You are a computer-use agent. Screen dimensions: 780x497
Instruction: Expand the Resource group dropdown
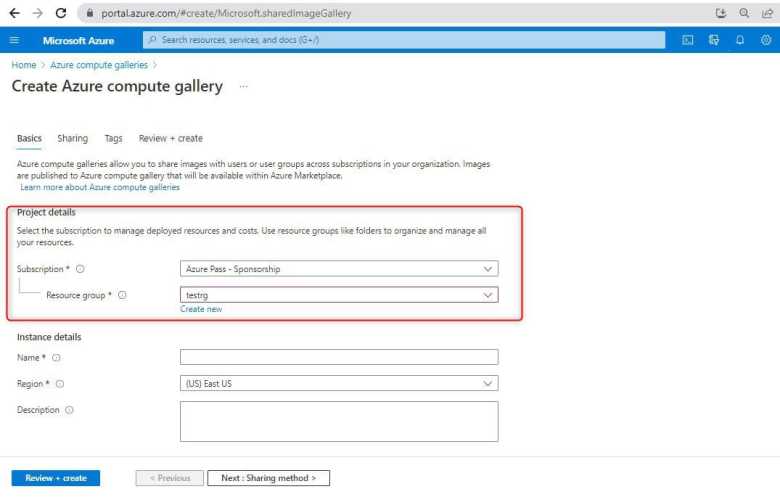pos(339,295)
